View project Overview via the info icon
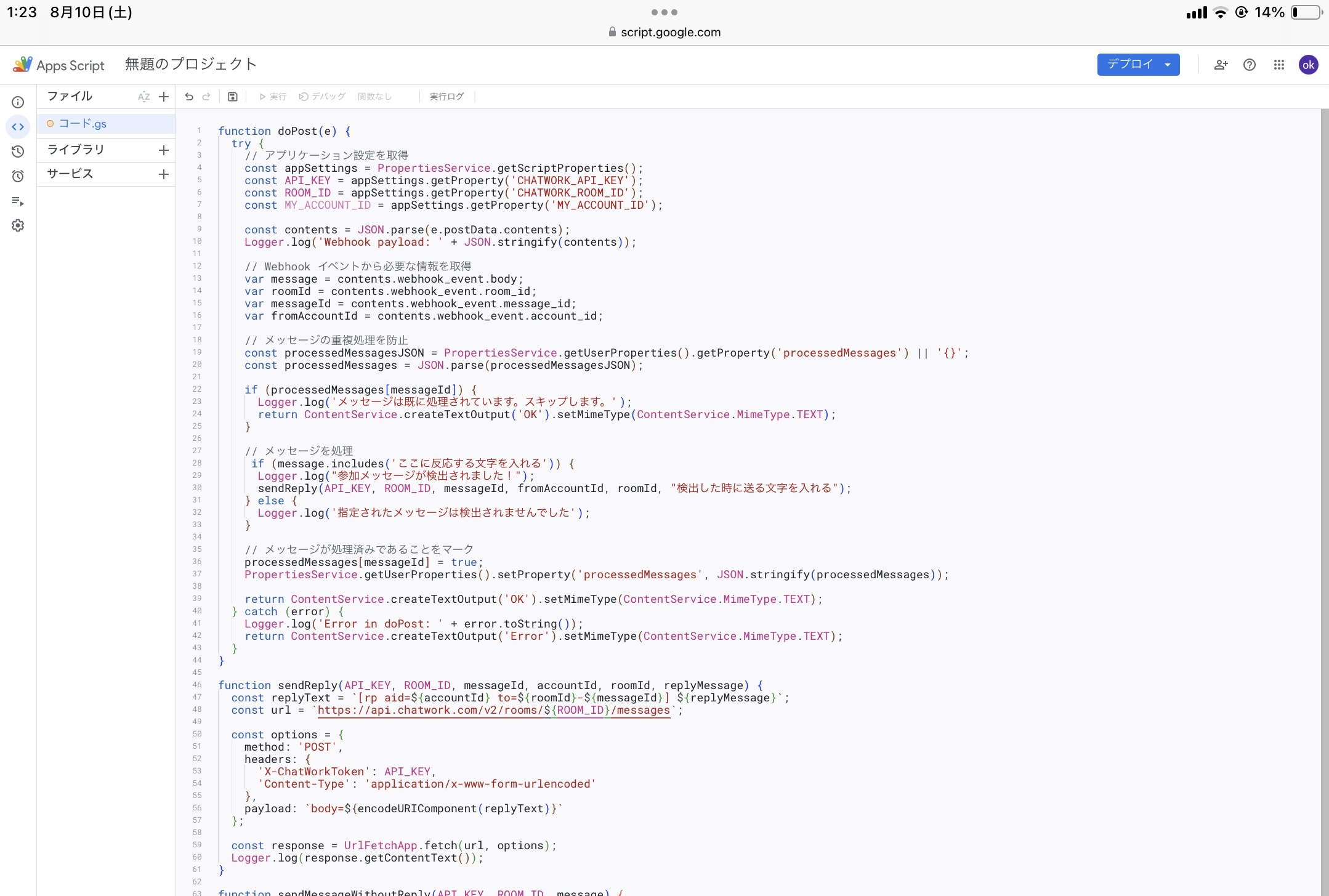The height and width of the screenshot is (896, 1329). [18, 102]
